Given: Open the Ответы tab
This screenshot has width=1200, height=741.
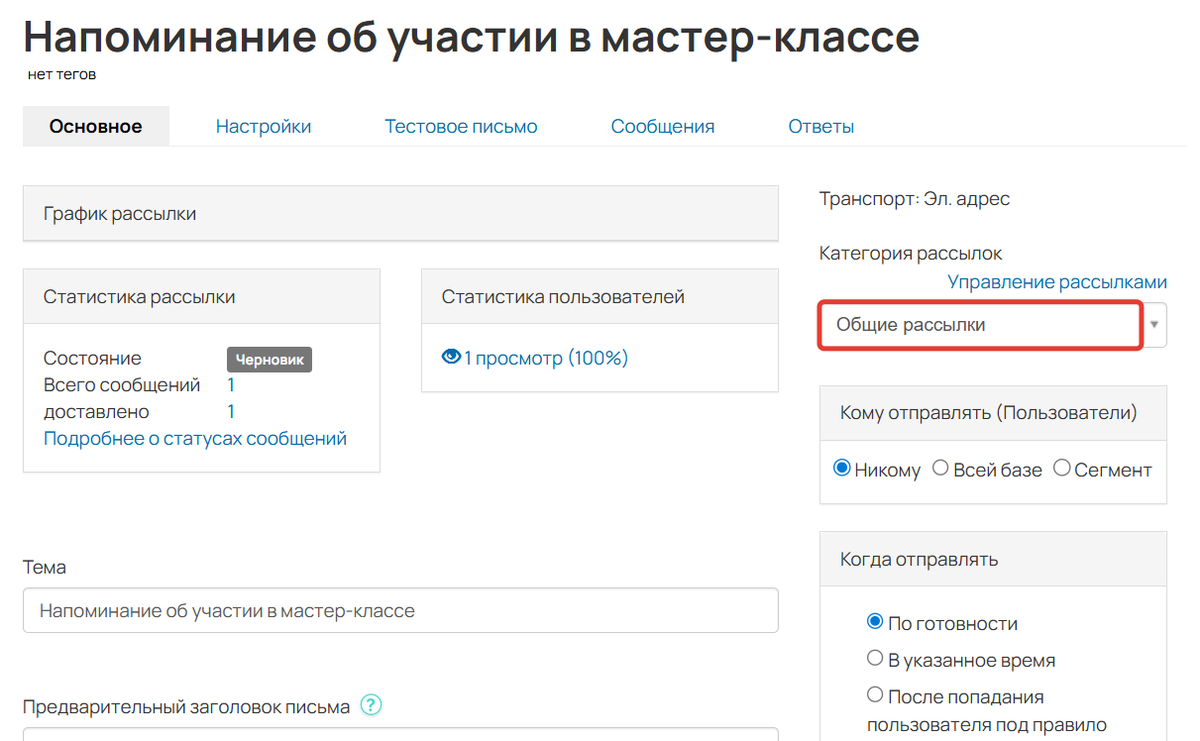Looking at the screenshot, I should pos(820,125).
